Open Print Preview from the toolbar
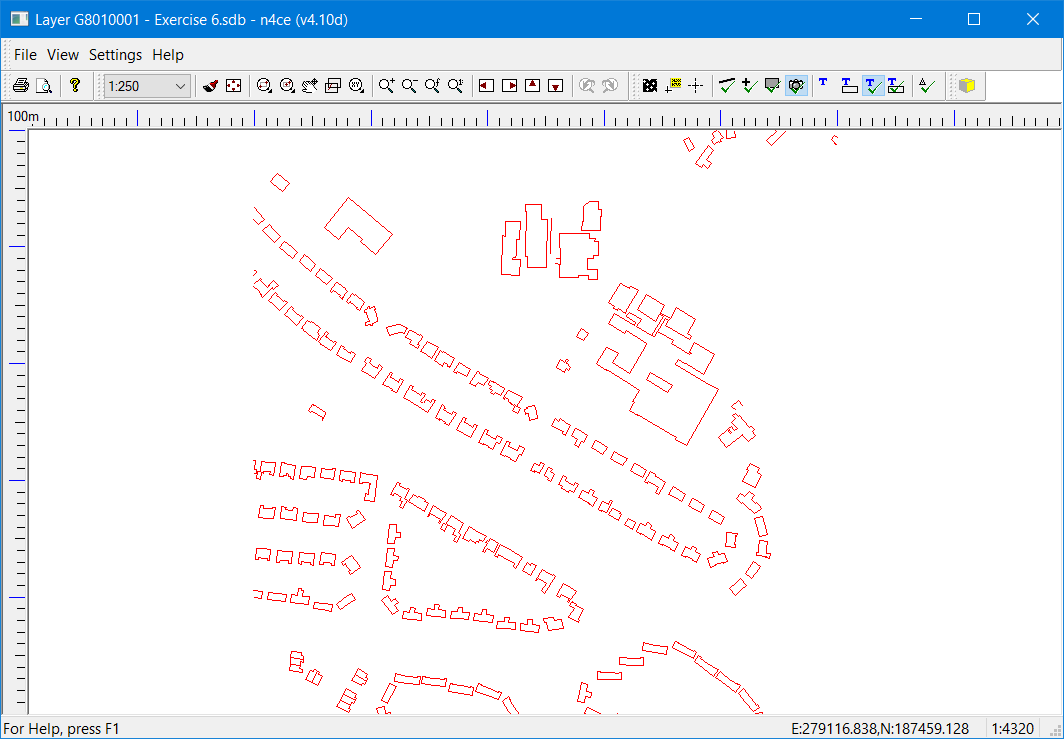The height and width of the screenshot is (739, 1064). 43,86
